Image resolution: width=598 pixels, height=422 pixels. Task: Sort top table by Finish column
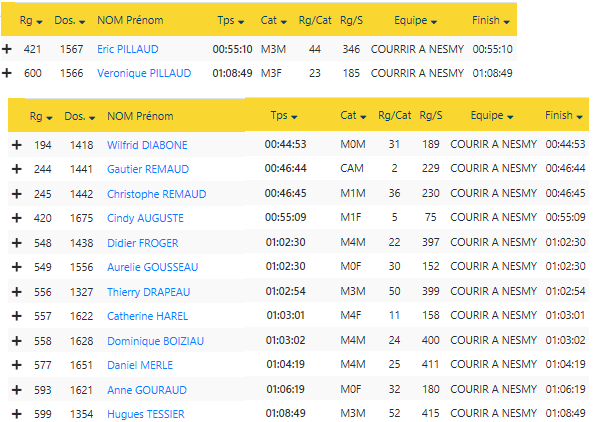tap(491, 20)
